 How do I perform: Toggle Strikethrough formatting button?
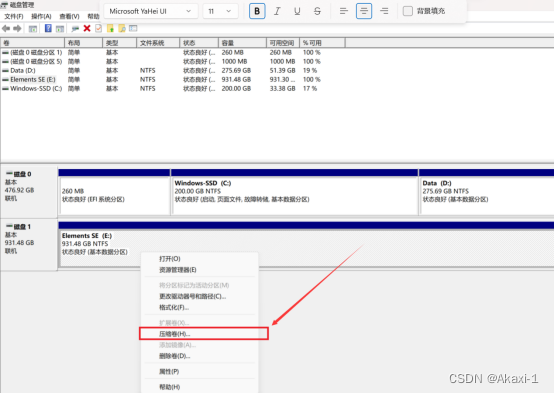[317, 11]
